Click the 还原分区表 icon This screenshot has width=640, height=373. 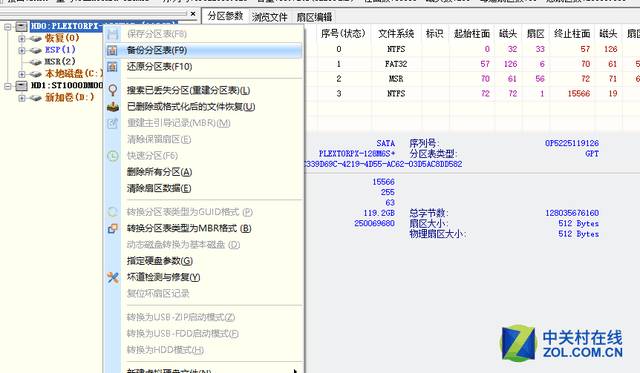pos(112,67)
